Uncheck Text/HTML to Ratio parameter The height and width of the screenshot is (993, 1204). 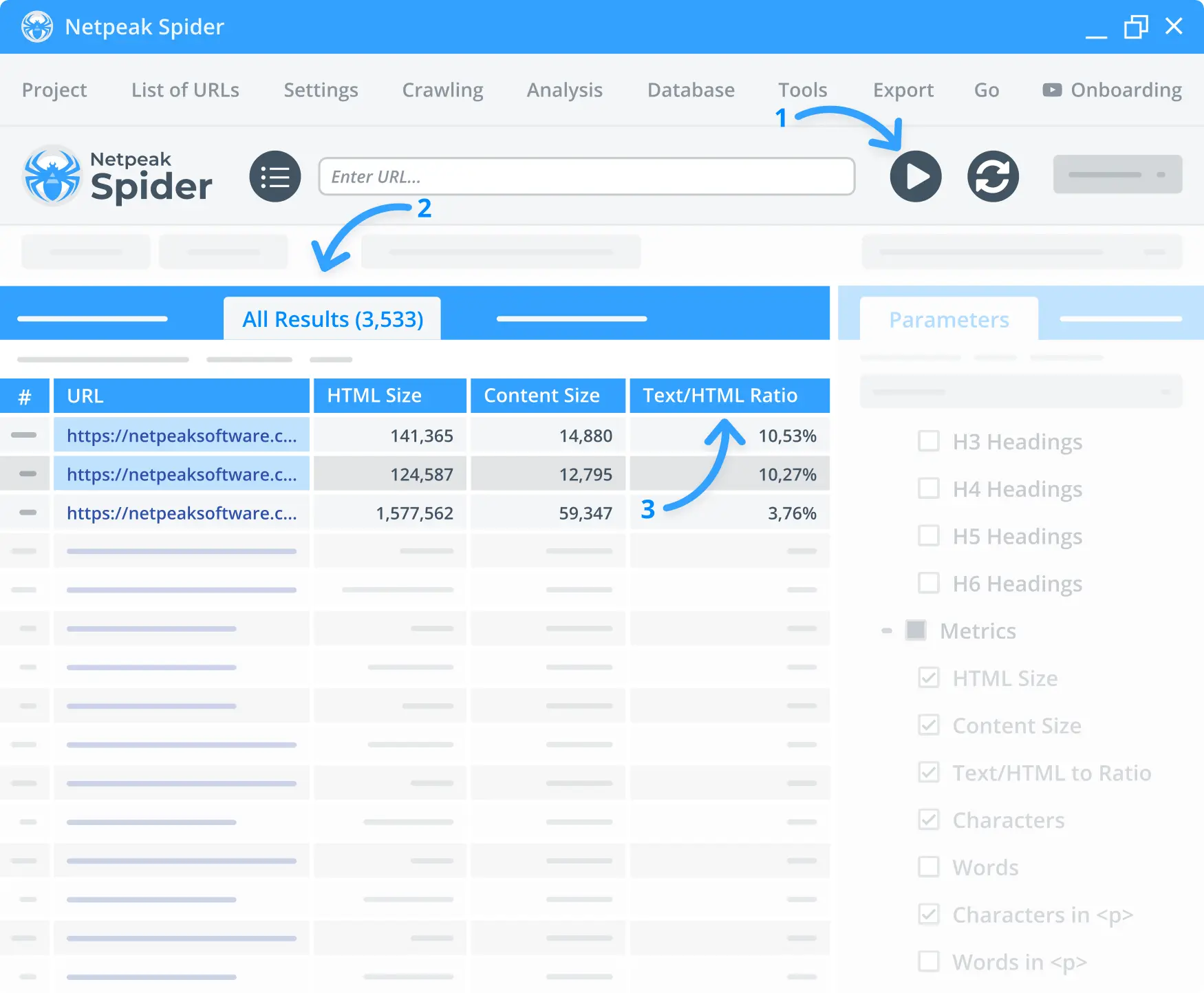click(929, 772)
